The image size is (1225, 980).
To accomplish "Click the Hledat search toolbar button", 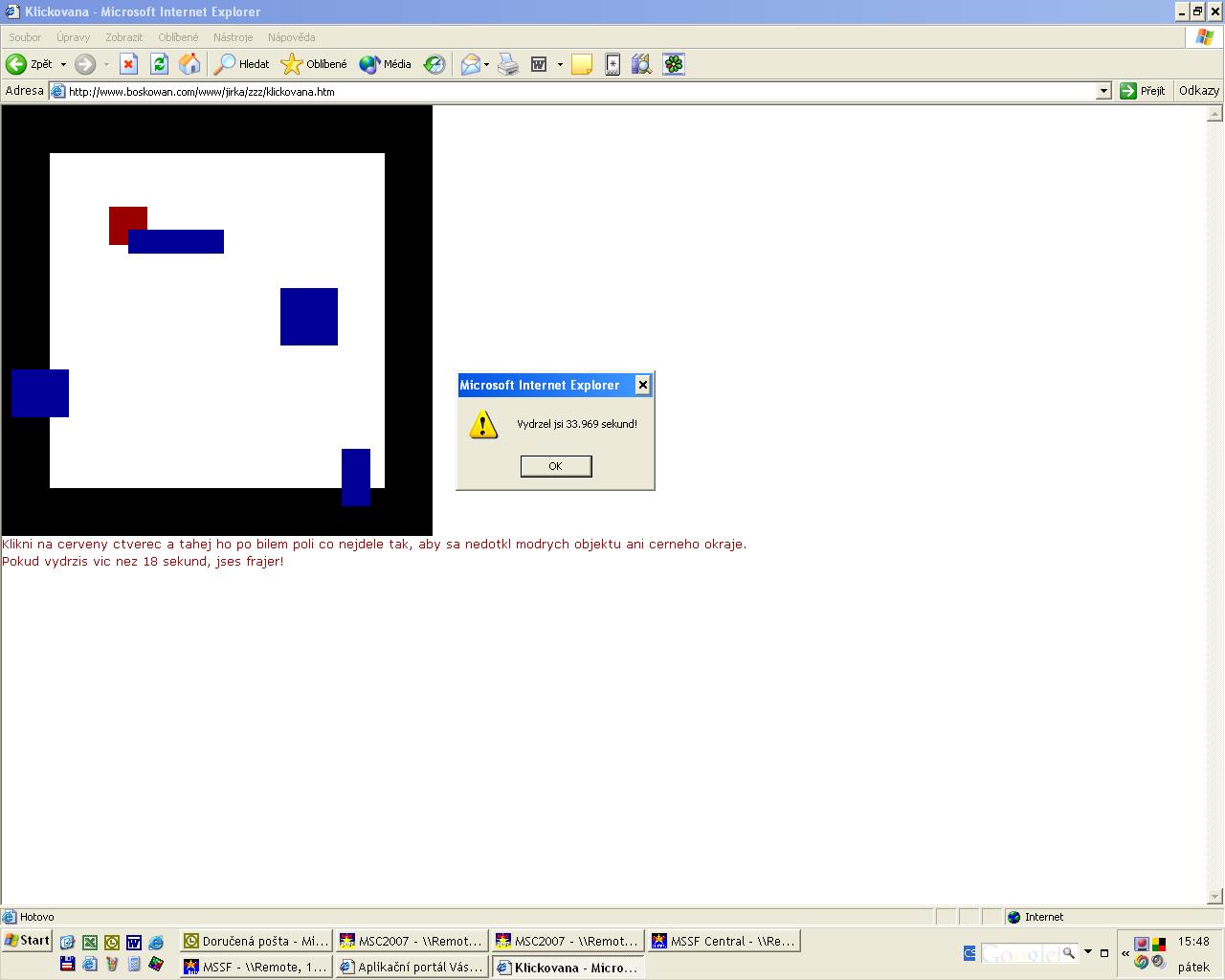I will tap(242, 64).
